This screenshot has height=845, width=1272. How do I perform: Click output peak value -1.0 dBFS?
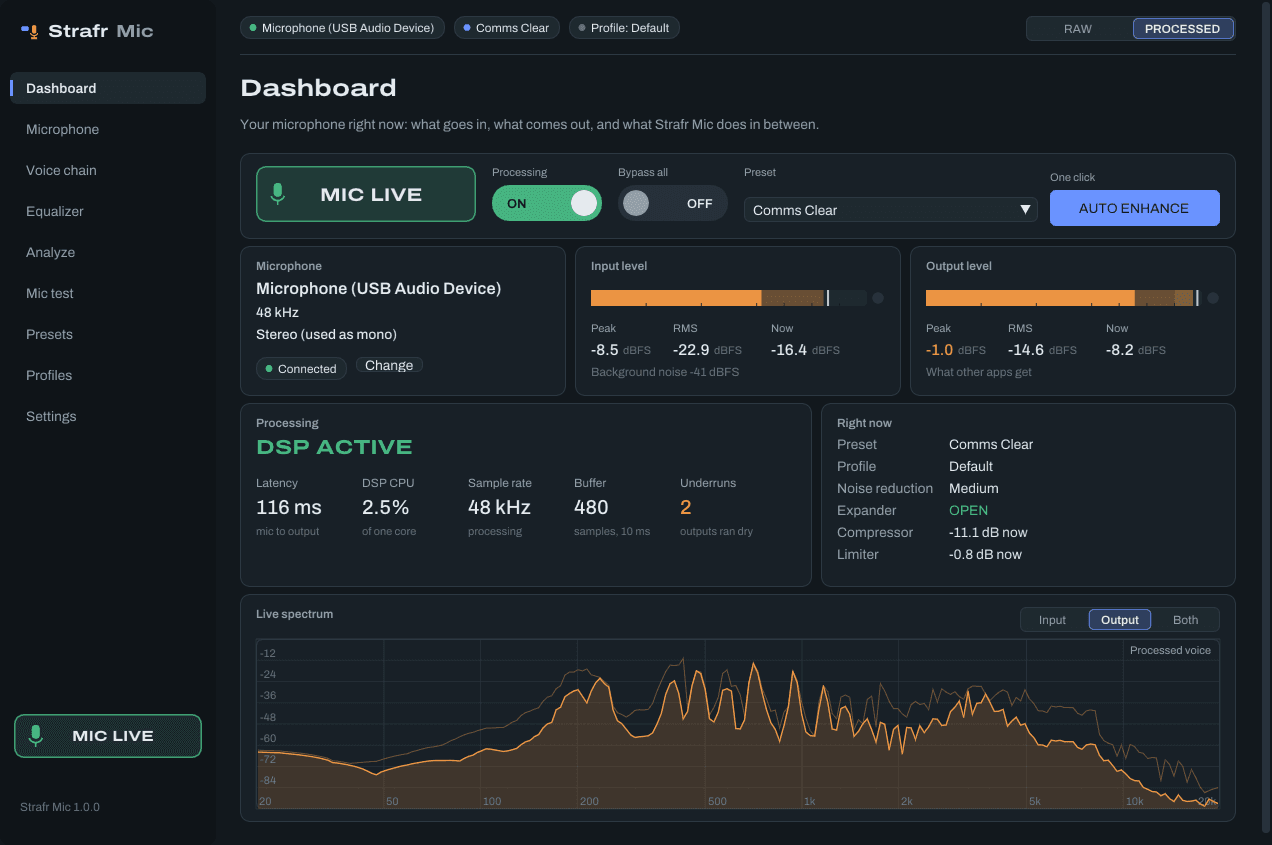click(x=956, y=350)
